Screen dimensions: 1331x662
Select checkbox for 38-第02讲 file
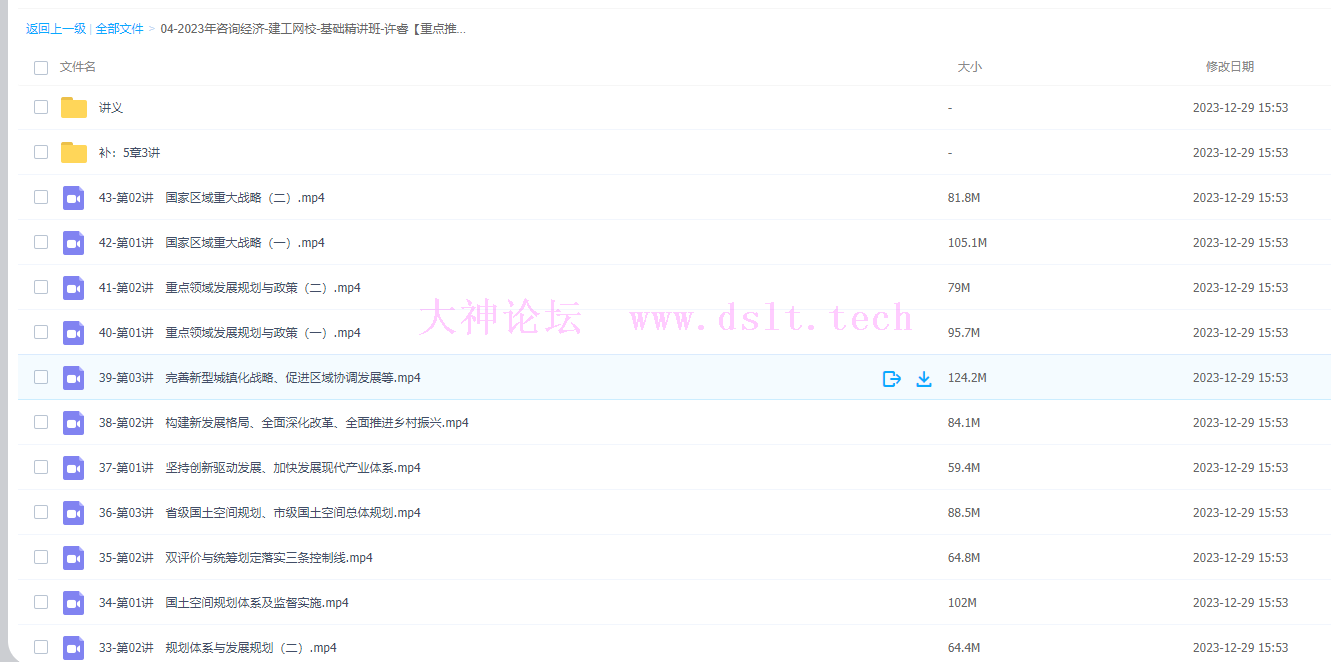click(41, 422)
